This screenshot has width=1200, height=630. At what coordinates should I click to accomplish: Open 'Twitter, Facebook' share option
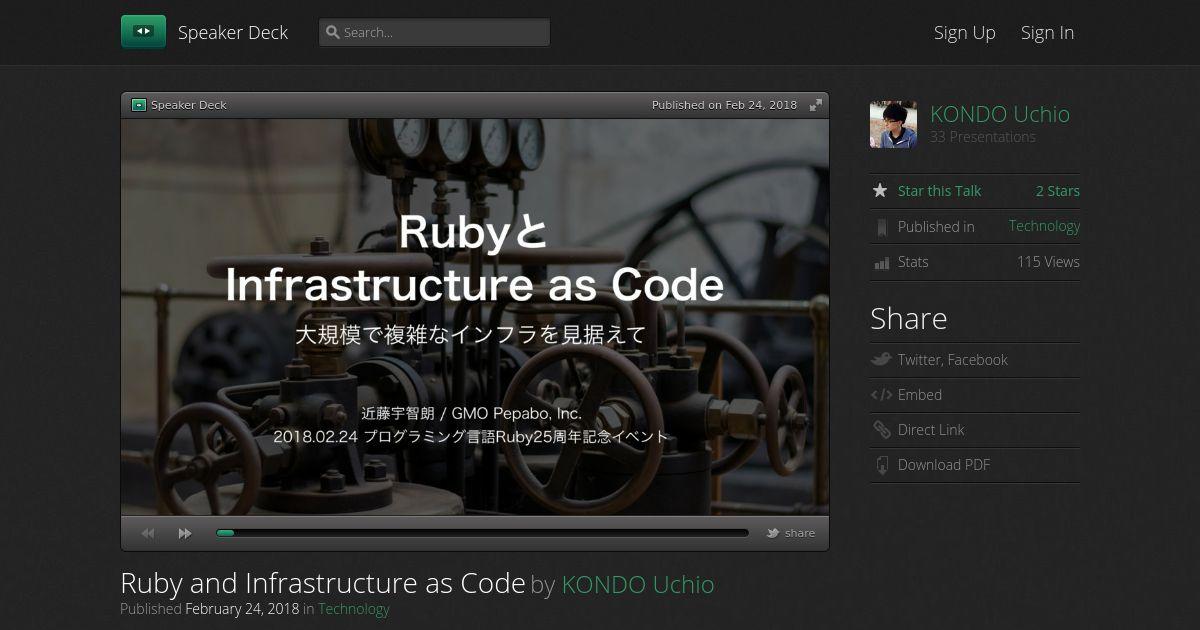click(953, 360)
